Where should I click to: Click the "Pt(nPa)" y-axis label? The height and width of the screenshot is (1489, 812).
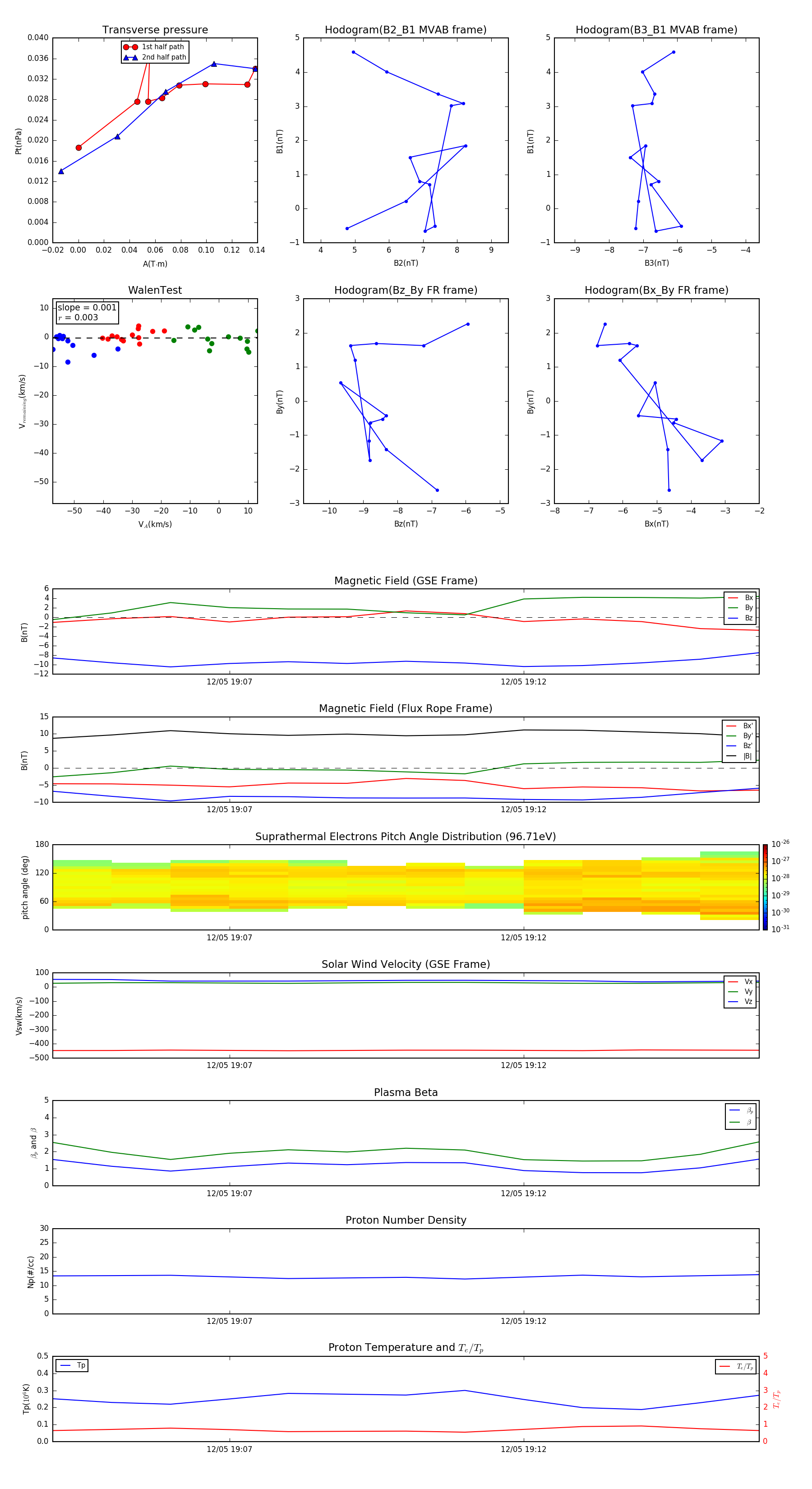(x=18, y=141)
